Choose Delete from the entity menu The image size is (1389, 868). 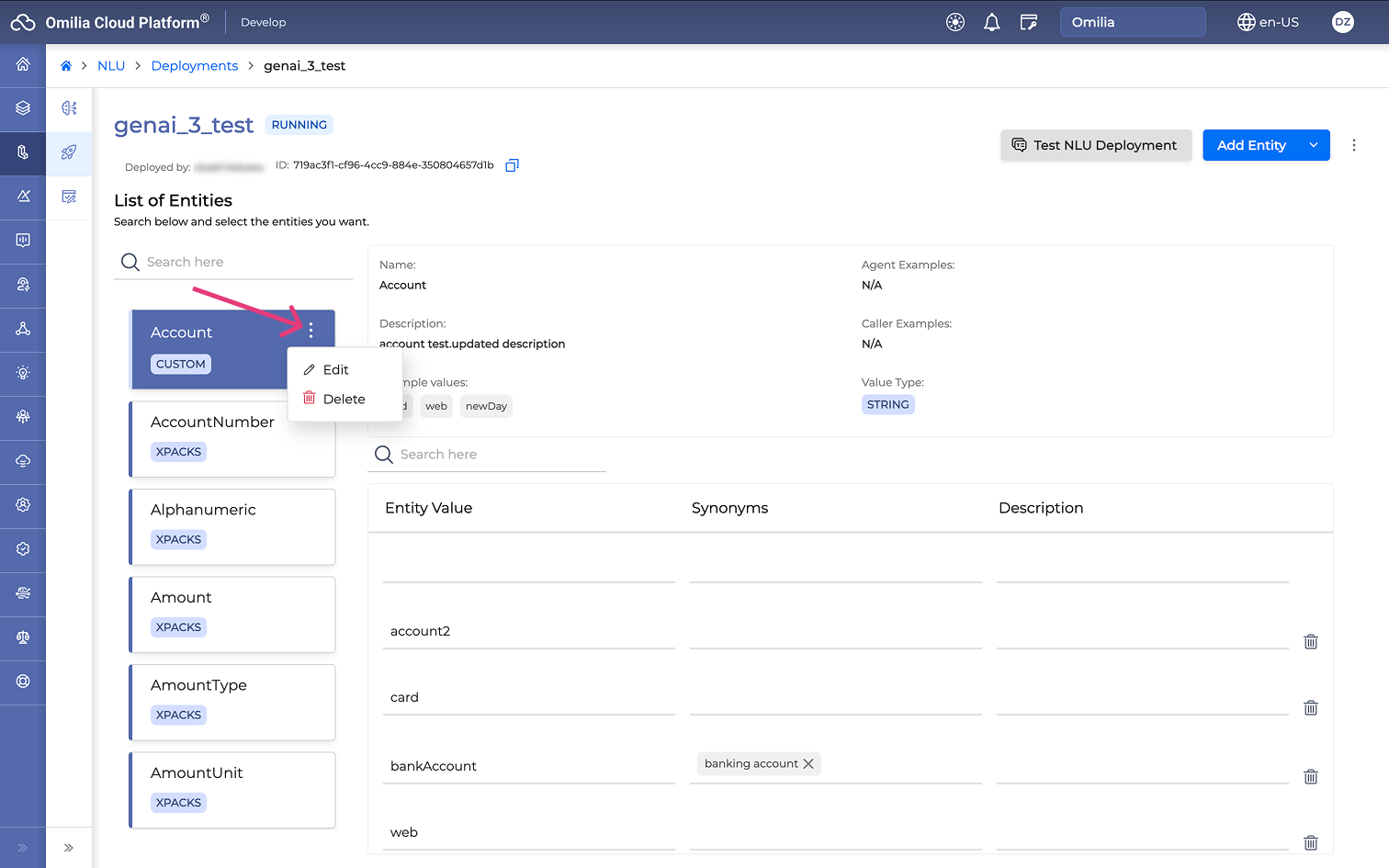[x=344, y=399]
